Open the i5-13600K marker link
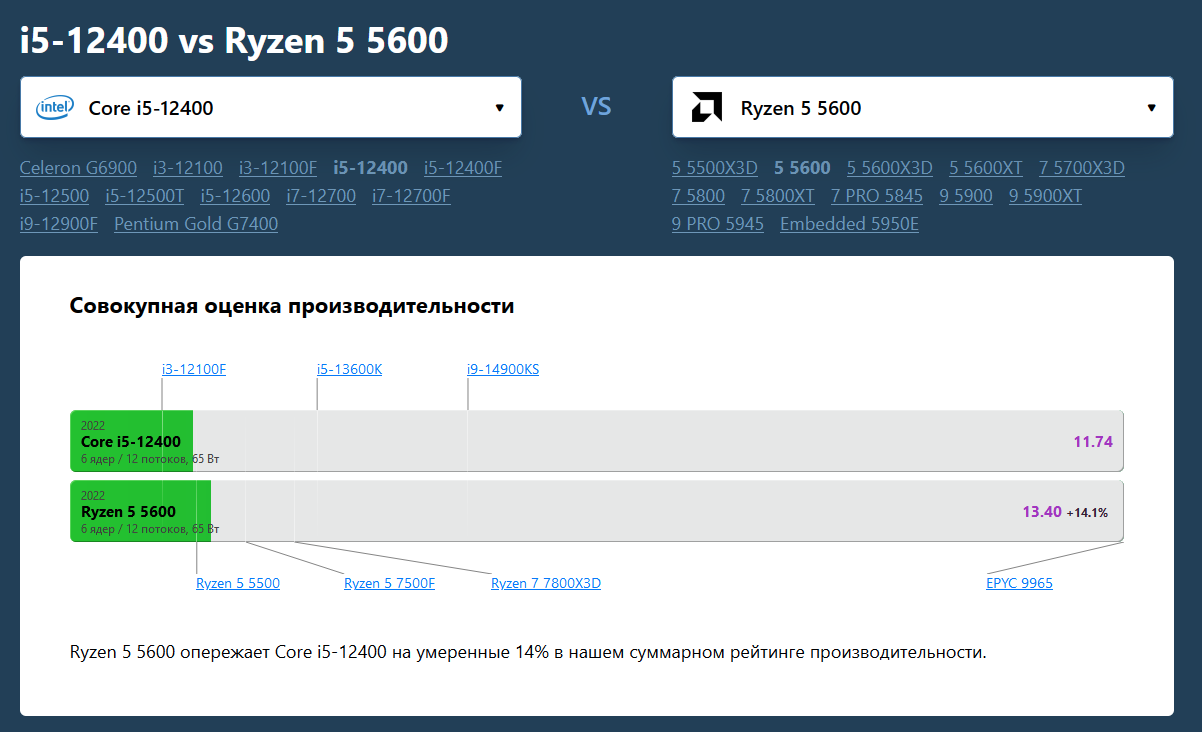 click(x=350, y=369)
